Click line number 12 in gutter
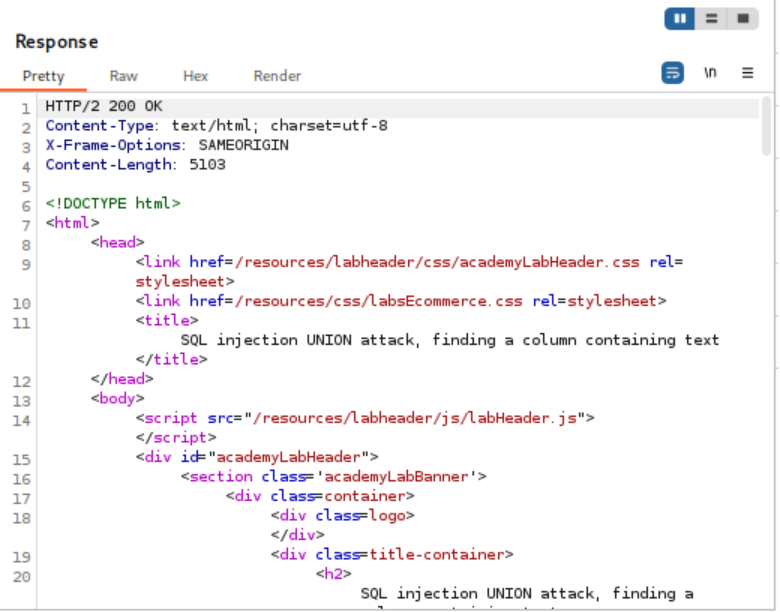 pyautogui.click(x=23, y=380)
